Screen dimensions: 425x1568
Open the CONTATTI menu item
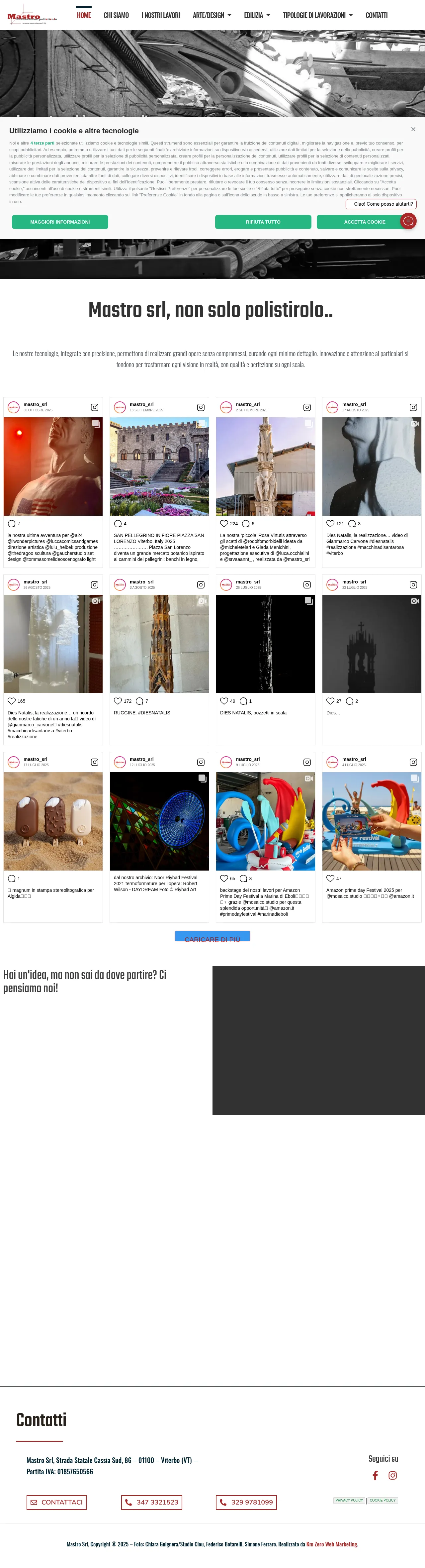coord(377,15)
